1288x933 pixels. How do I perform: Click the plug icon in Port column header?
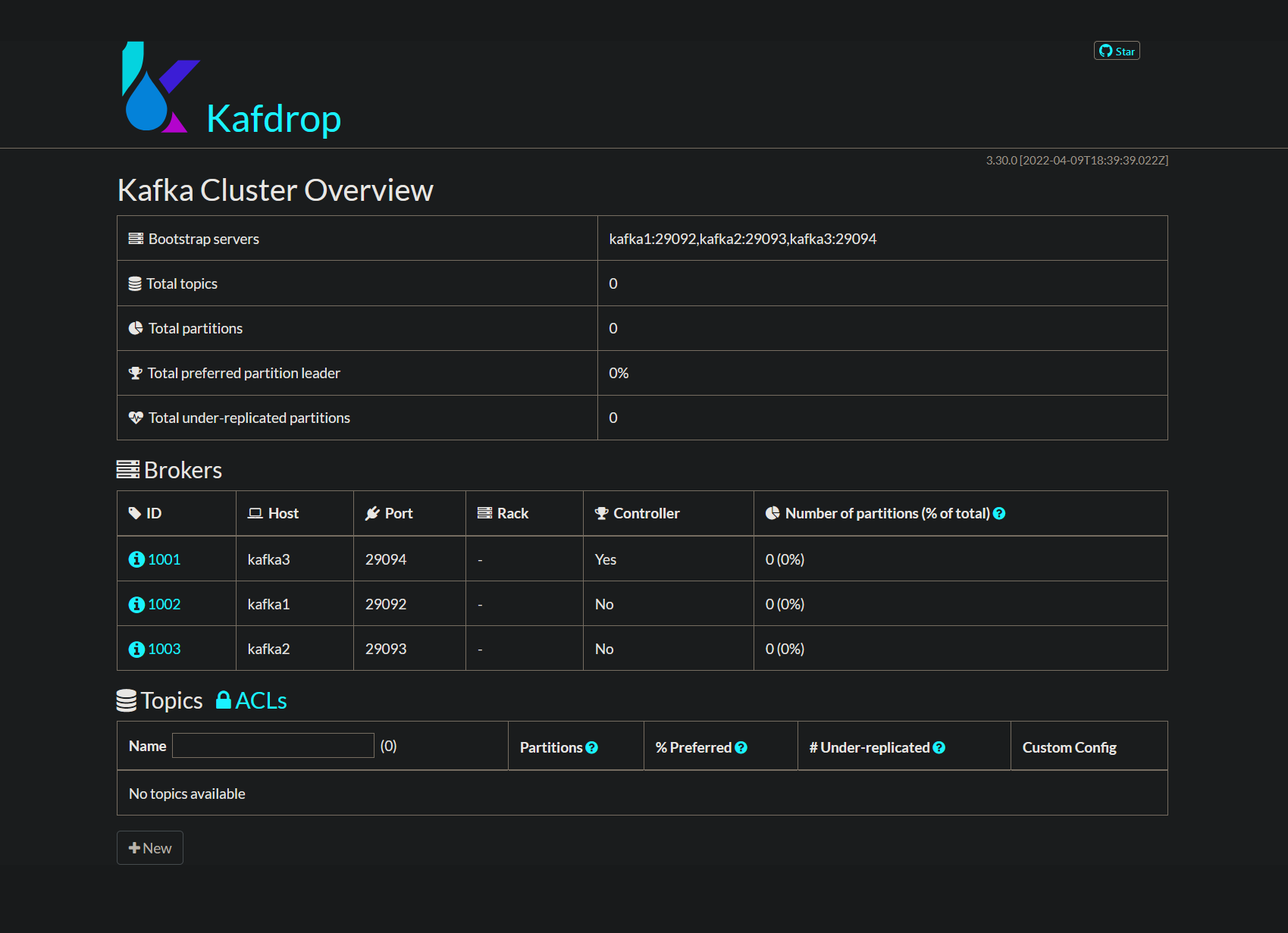[372, 513]
